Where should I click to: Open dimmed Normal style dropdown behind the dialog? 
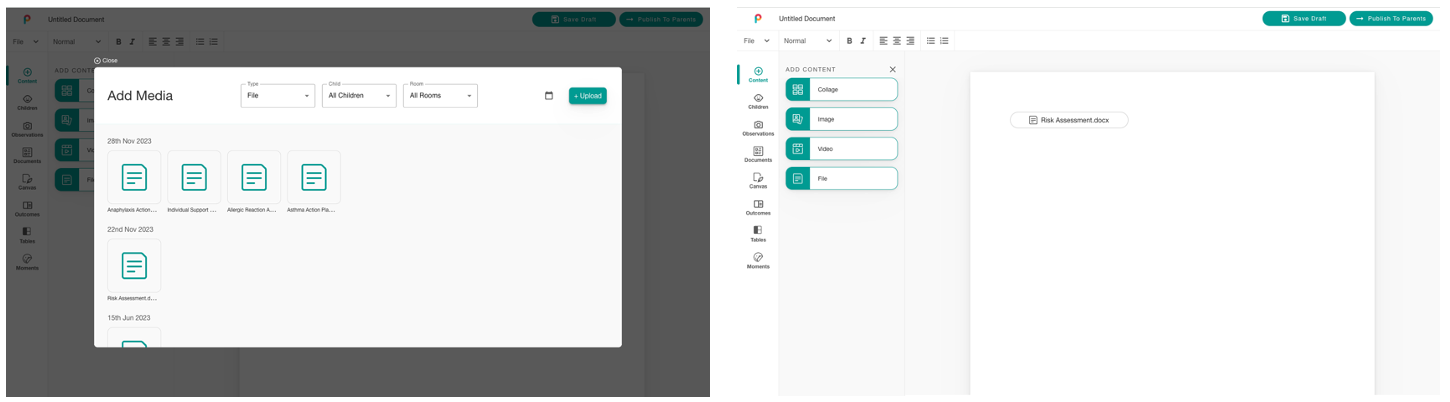click(77, 42)
